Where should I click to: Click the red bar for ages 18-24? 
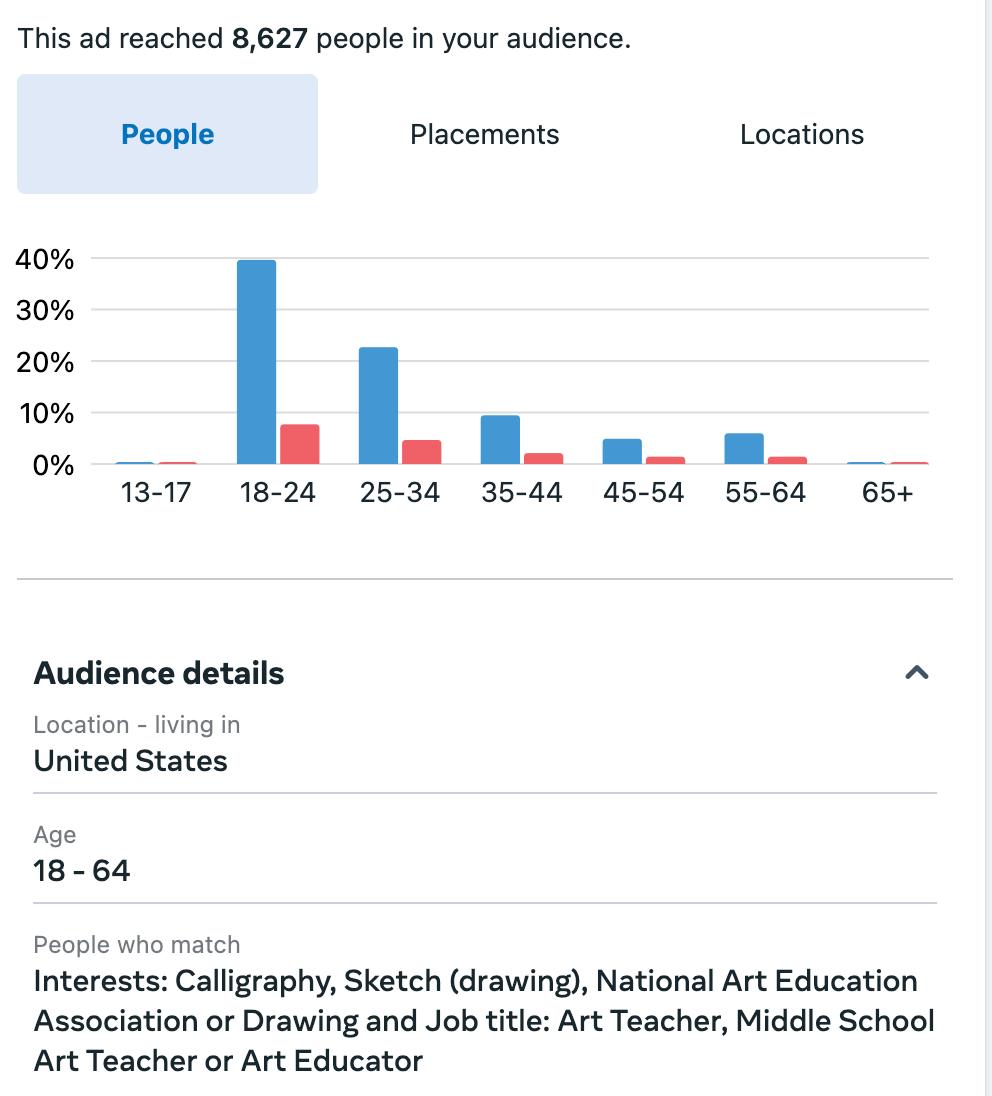[300, 444]
